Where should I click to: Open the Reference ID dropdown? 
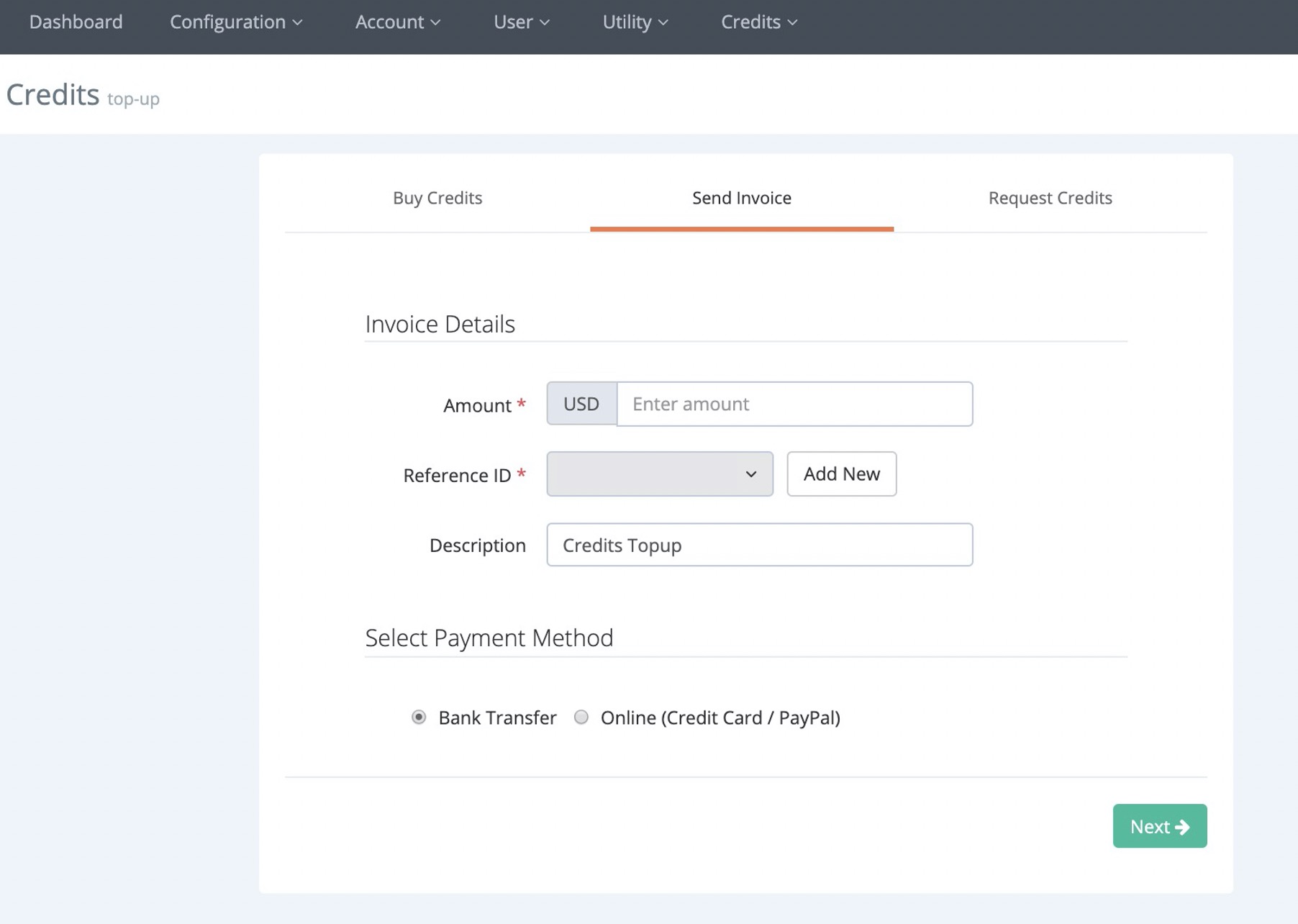coord(659,474)
